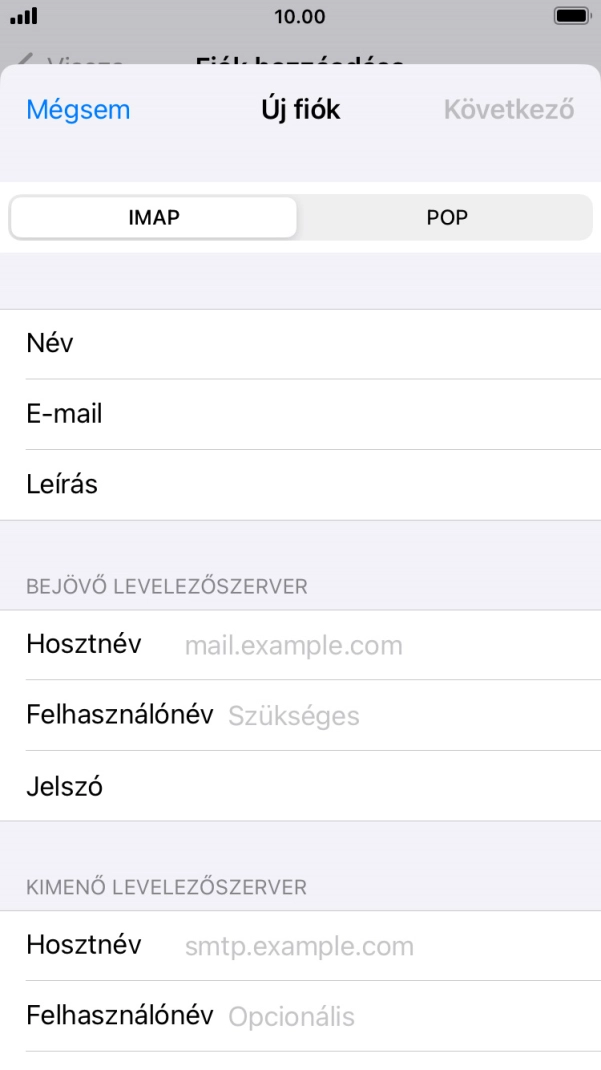Viewport: 601px width, 1070px height.
Task: Tap the Kimenő levelezőszerver section header
Action: coord(166,887)
